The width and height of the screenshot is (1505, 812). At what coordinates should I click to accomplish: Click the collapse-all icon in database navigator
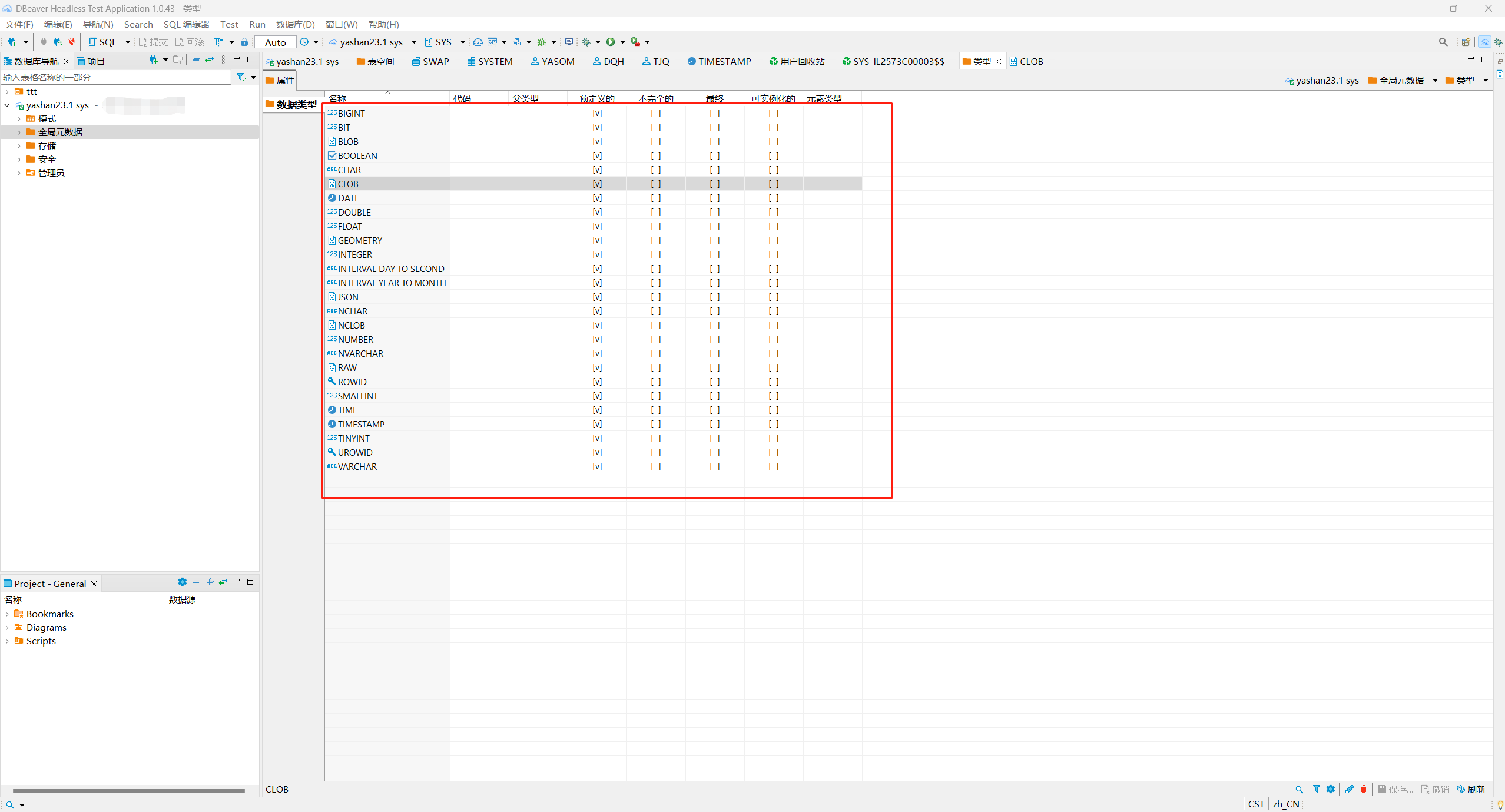tap(196, 60)
